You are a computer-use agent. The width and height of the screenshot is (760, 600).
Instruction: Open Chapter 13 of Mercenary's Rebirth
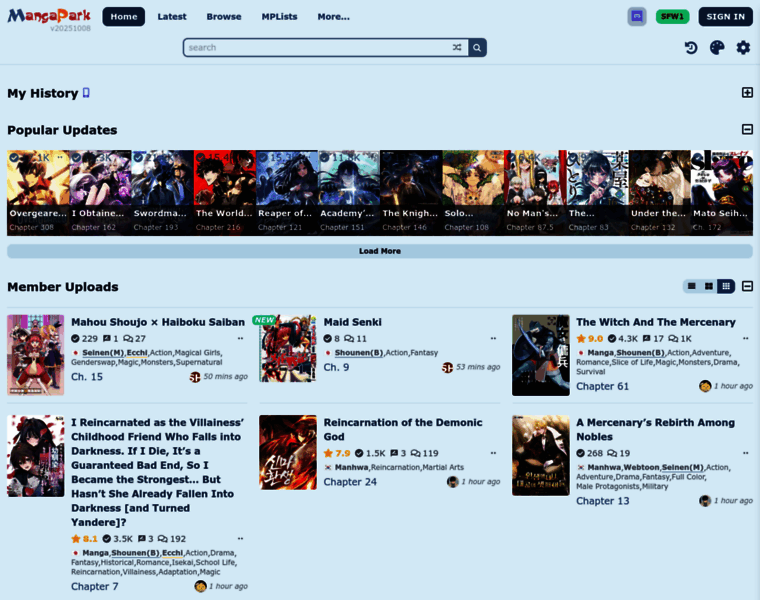tap(602, 501)
